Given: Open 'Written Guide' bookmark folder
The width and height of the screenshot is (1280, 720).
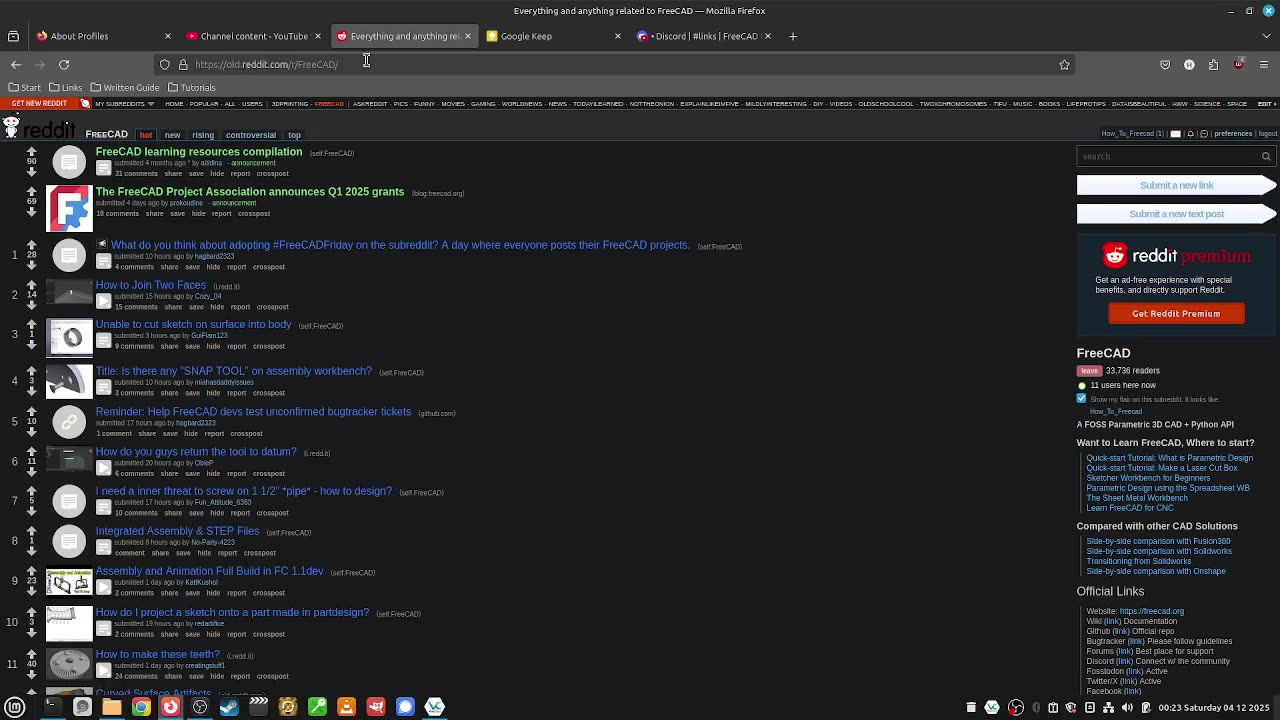Looking at the screenshot, I should (x=125, y=88).
